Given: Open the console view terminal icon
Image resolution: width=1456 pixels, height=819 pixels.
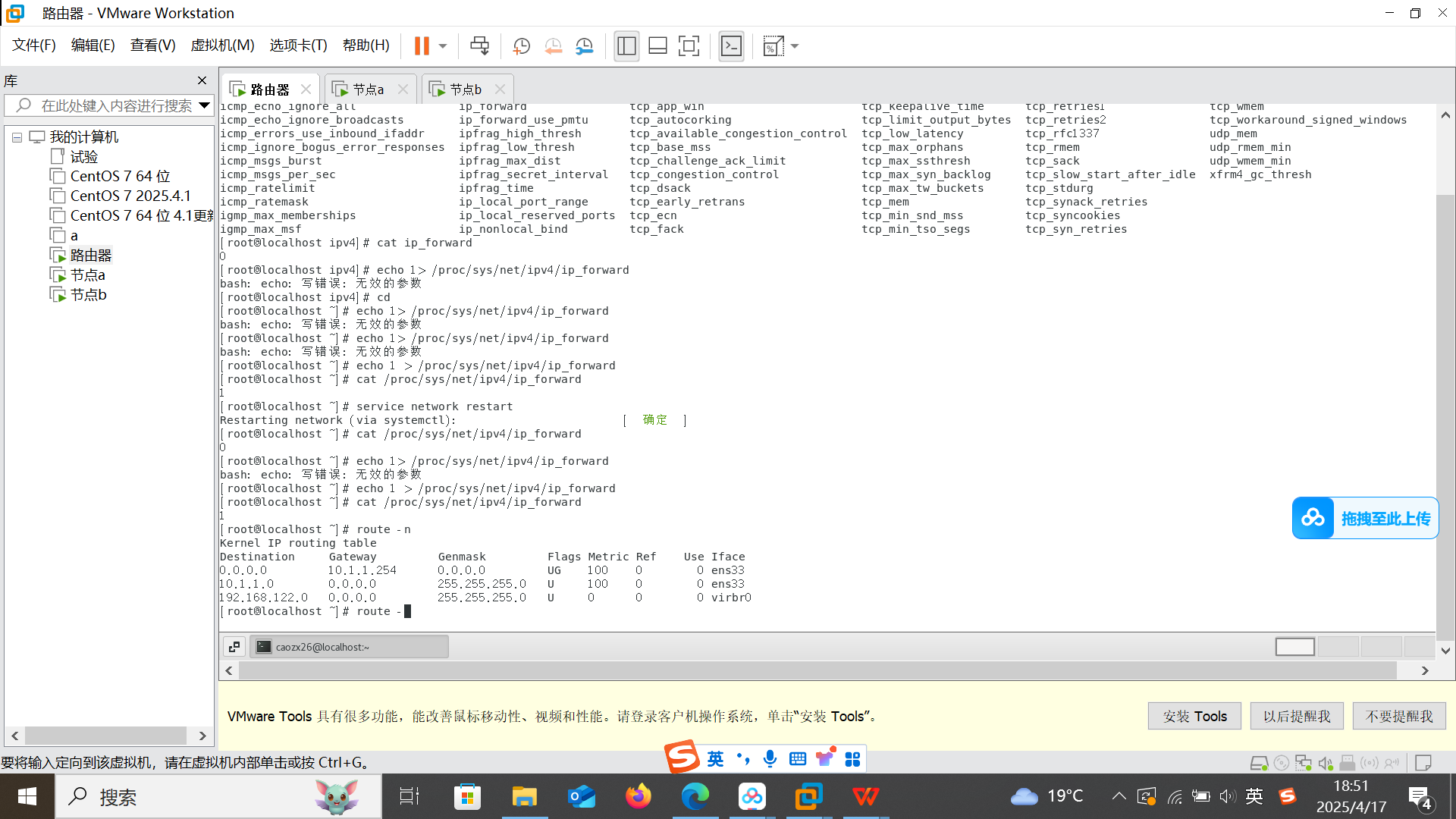Looking at the screenshot, I should coord(731,46).
